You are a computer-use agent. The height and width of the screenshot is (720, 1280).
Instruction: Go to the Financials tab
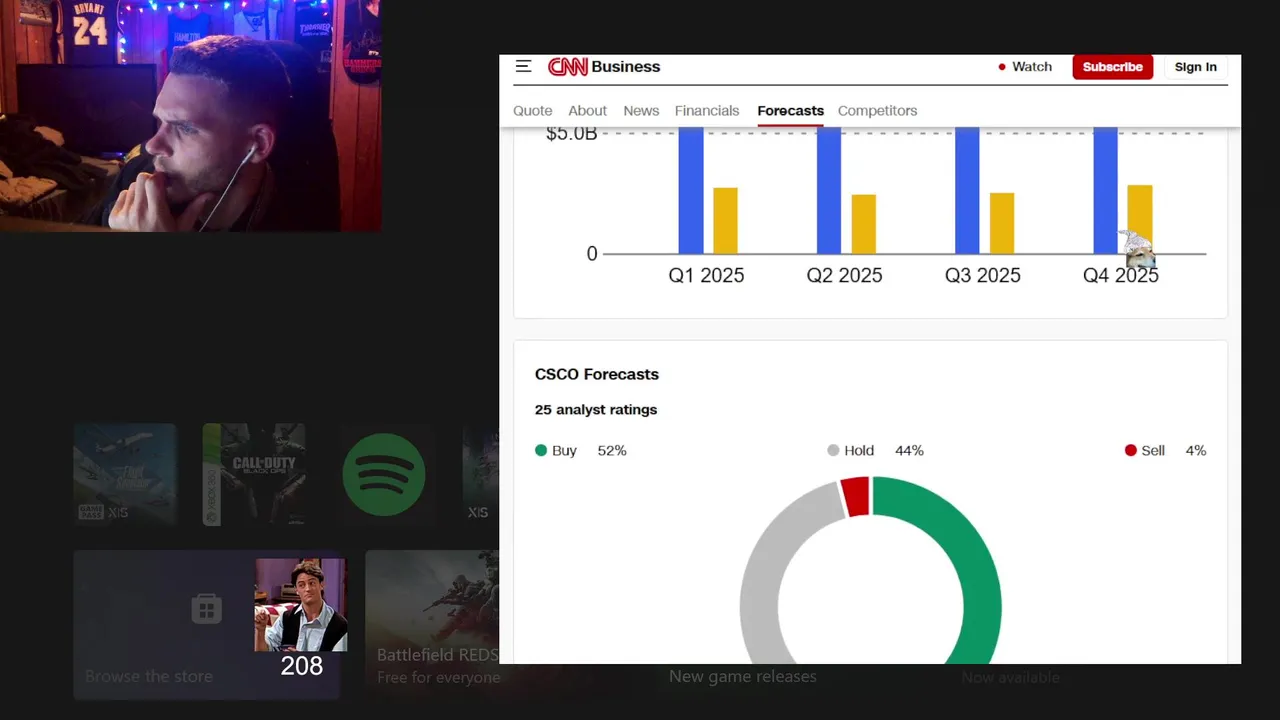[707, 111]
